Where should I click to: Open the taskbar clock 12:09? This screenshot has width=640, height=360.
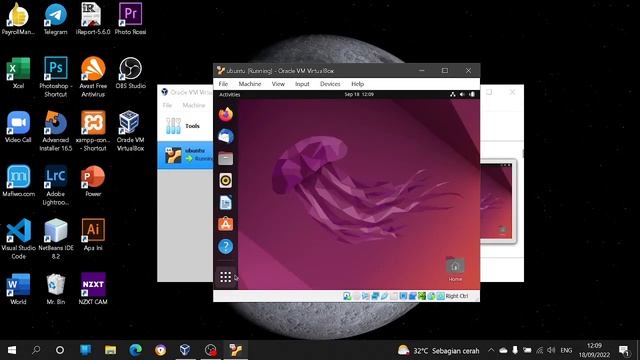(x=594, y=350)
